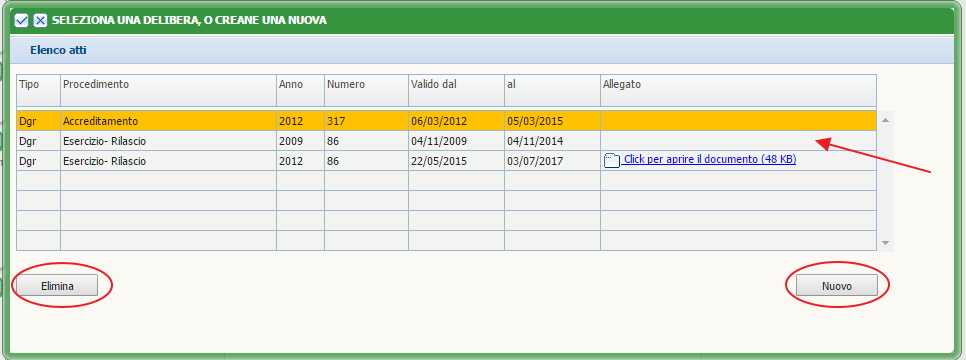Sort by the 'Valido dal' column header

pos(456,91)
